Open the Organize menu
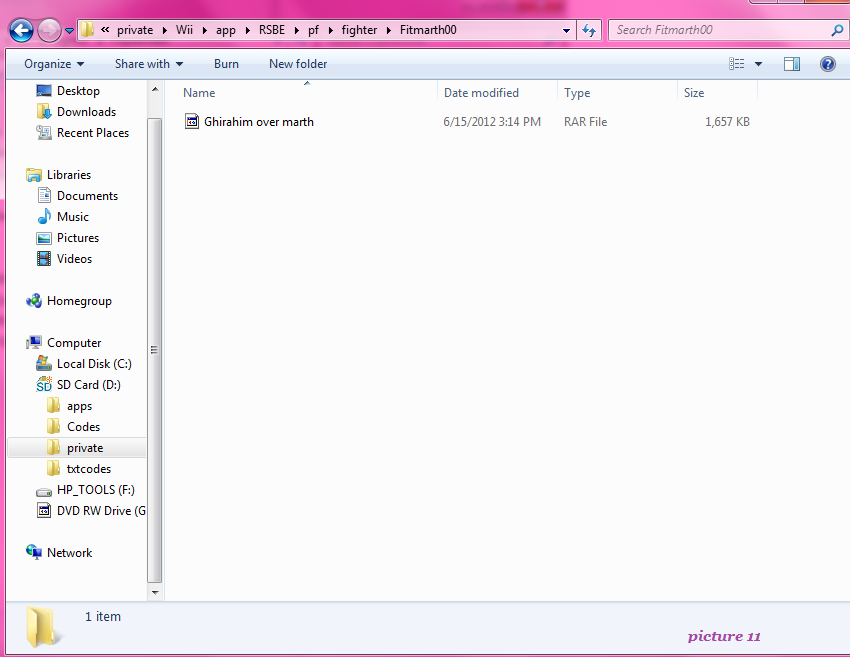This screenshot has width=850, height=657. tap(54, 64)
